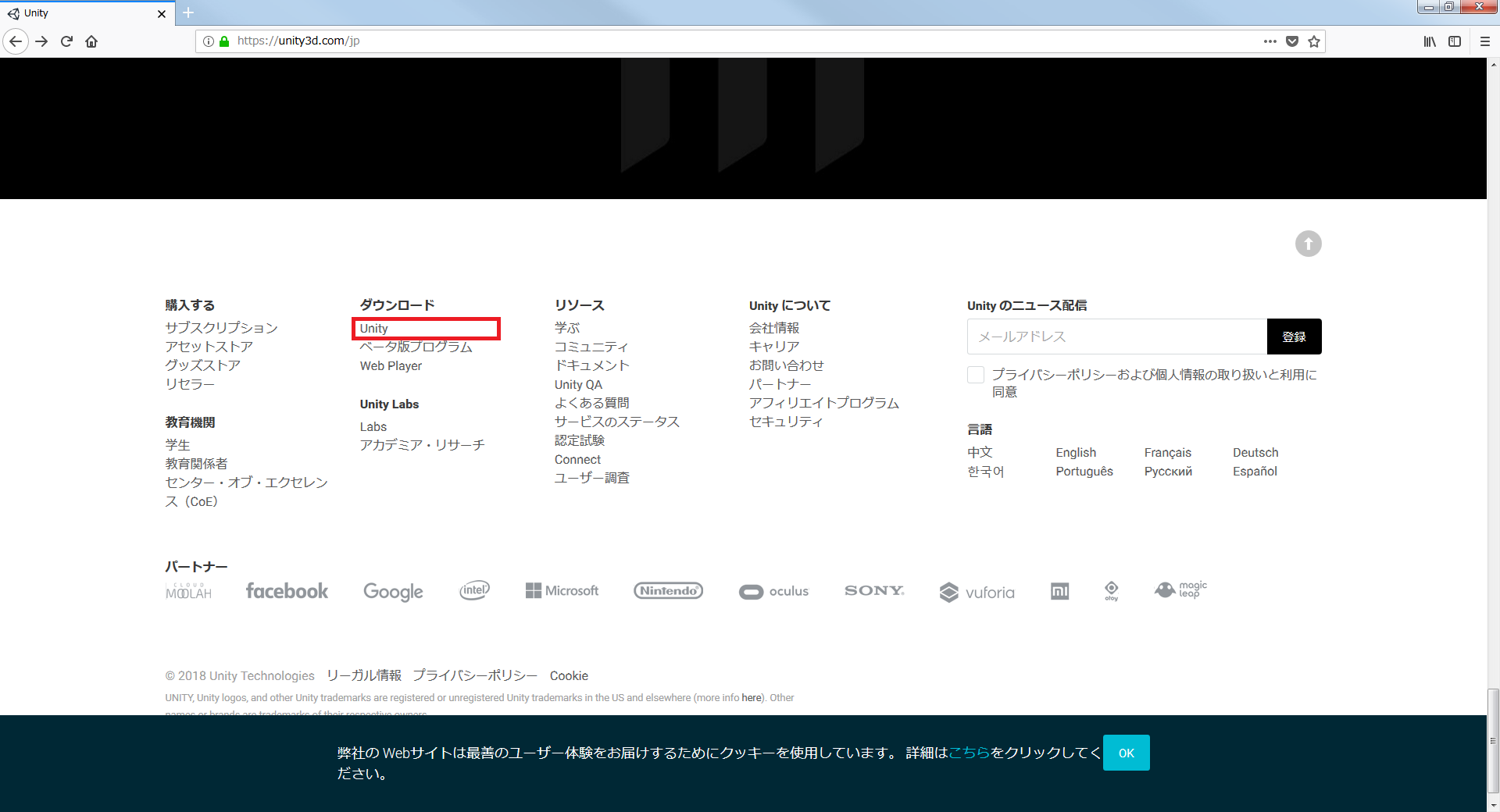Go back with the browser back arrow
1500x812 pixels.
pyautogui.click(x=16, y=41)
